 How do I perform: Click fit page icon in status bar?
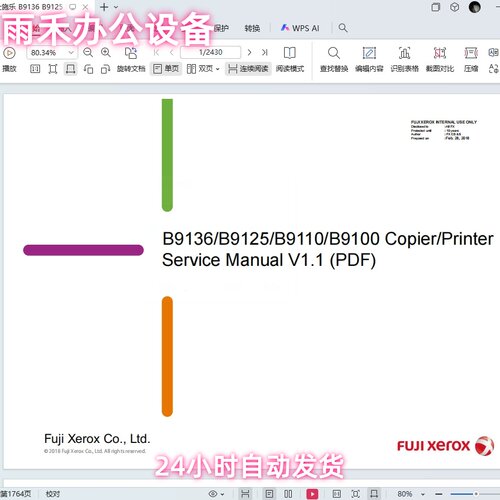356,494
